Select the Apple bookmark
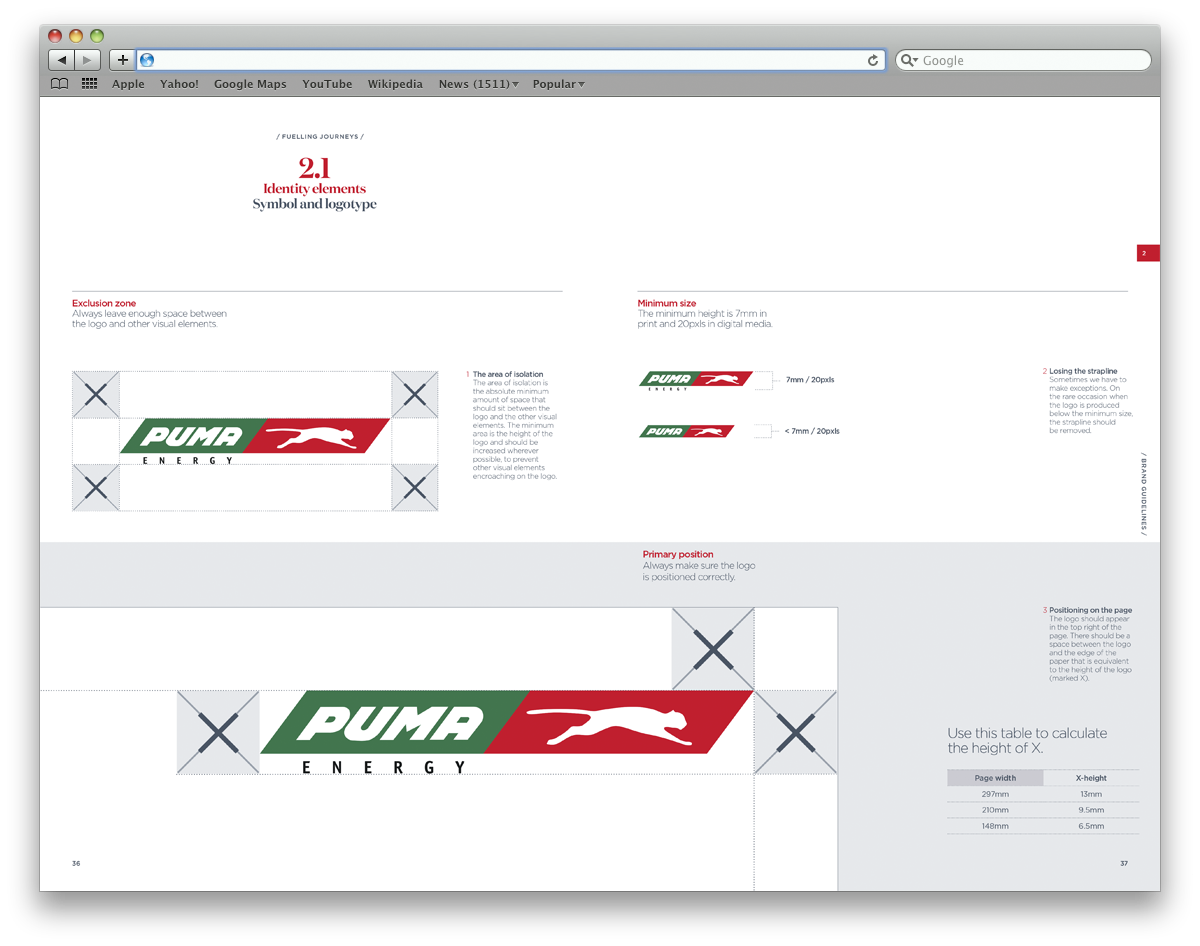1200x946 pixels. pyautogui.click(x=128, y=84)
